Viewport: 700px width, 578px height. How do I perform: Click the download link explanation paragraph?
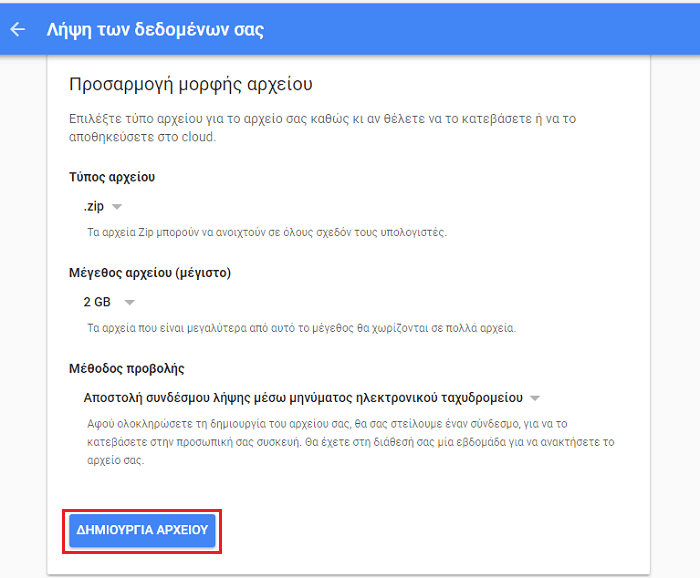click(x=350, y=442)
